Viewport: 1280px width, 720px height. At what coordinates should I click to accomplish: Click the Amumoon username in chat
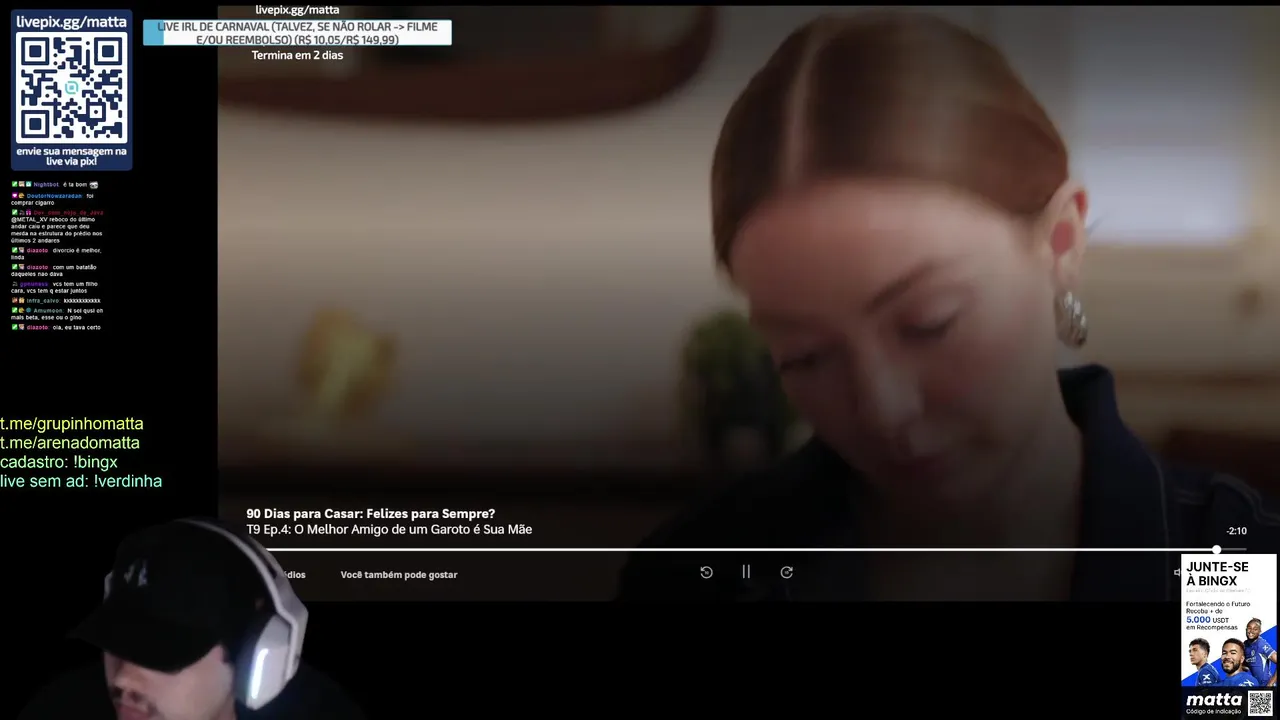point(47,311)
